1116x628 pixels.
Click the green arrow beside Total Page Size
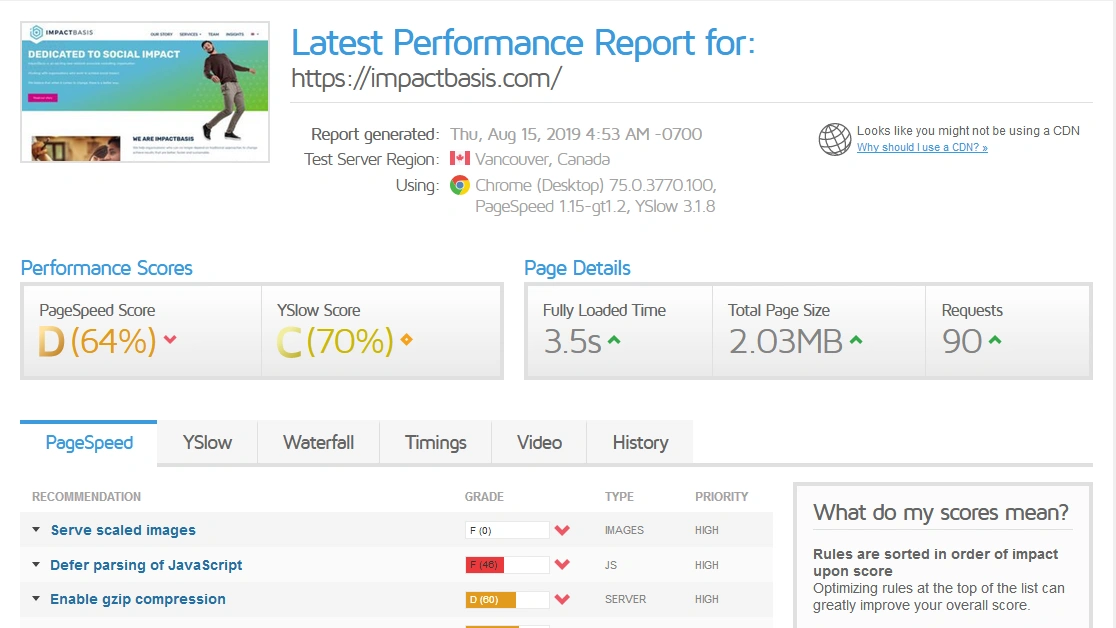tap(855, 339)
